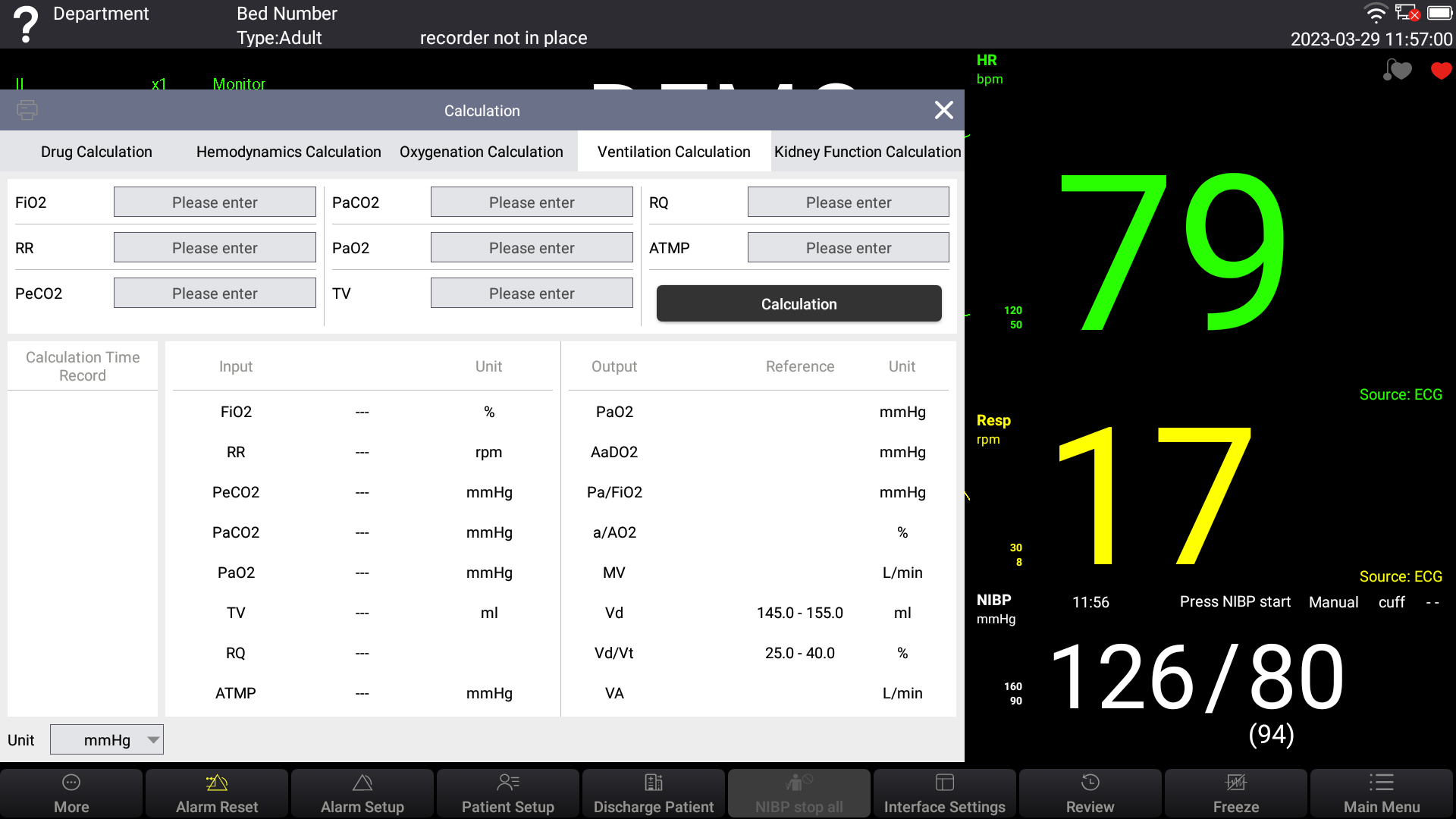Switch to Drug Calculation tab
Image resolution: width=1456 pixels, height=819 pixels.
coord(96,152)
